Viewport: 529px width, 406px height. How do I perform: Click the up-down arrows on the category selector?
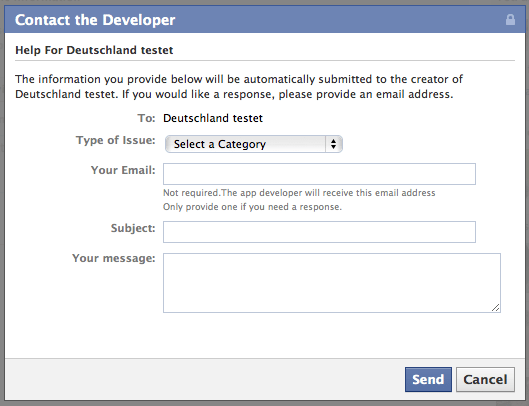(333, 144)
